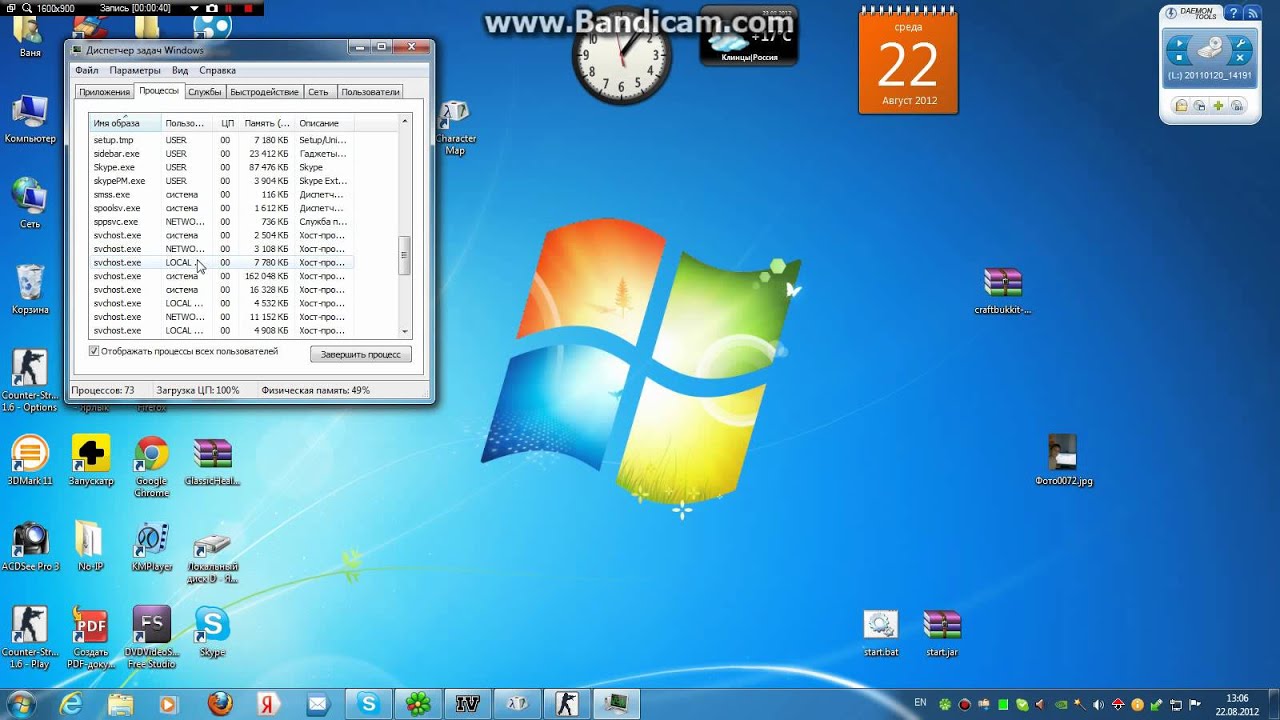Select the spoolsv.exe process row
The height and width of the screenshot is (720, 1280).
(x=221, y=208)
